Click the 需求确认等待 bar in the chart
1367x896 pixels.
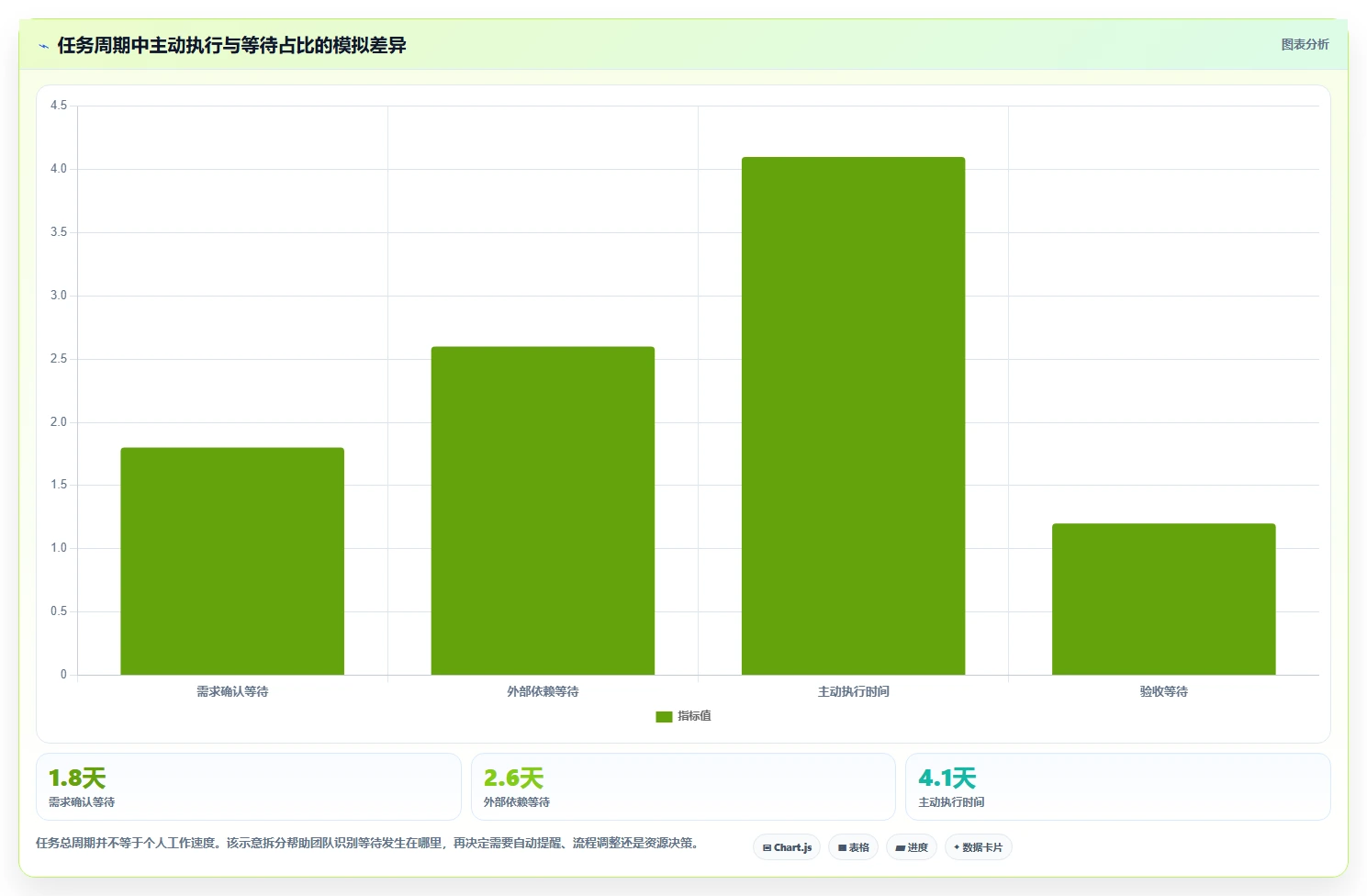[x=232, y=561]
